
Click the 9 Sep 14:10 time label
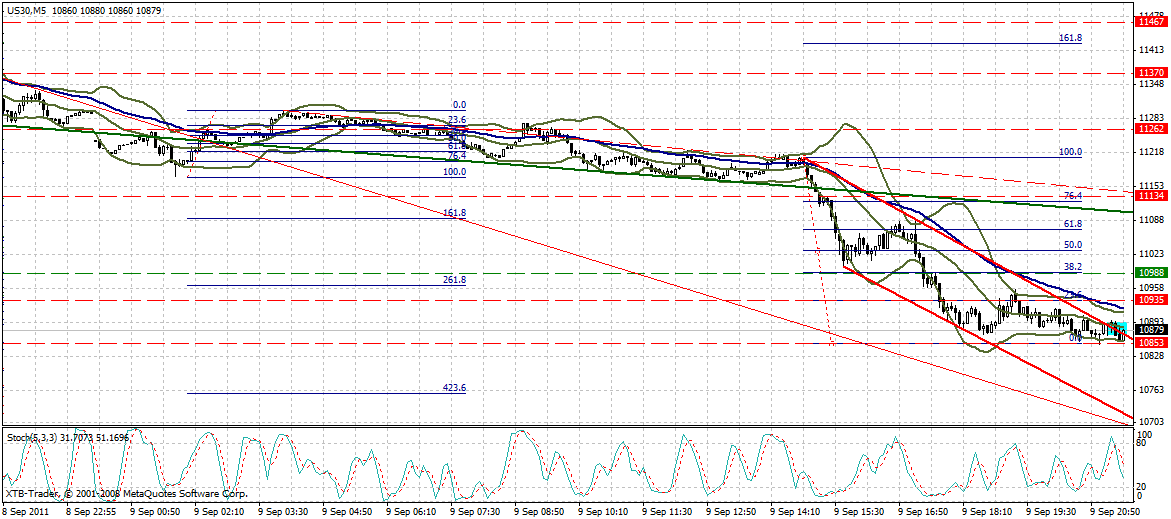pyautogui.click(x=794, y=511)
